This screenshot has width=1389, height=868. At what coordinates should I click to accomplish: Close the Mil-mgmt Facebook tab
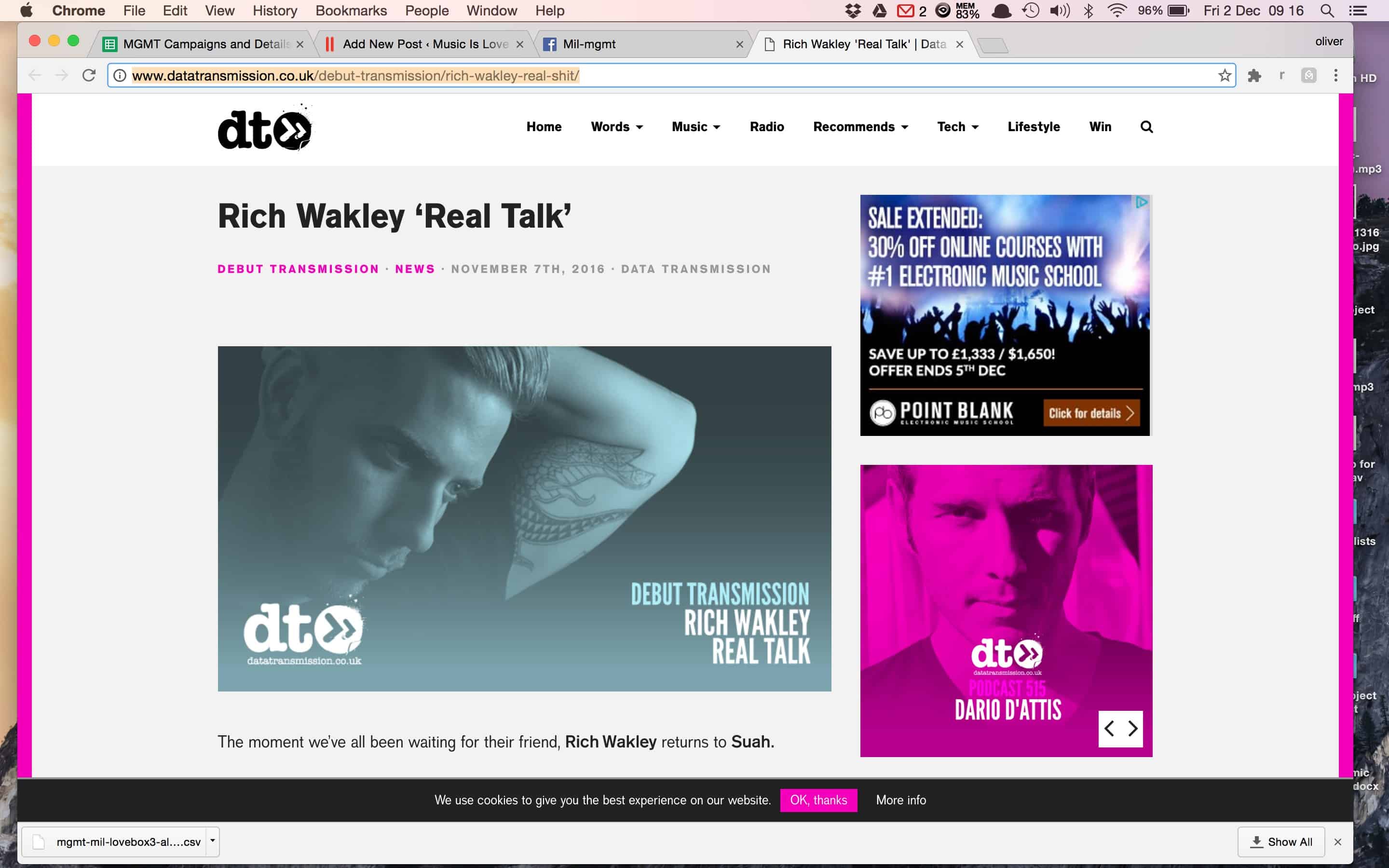click(x=739, y=44)
